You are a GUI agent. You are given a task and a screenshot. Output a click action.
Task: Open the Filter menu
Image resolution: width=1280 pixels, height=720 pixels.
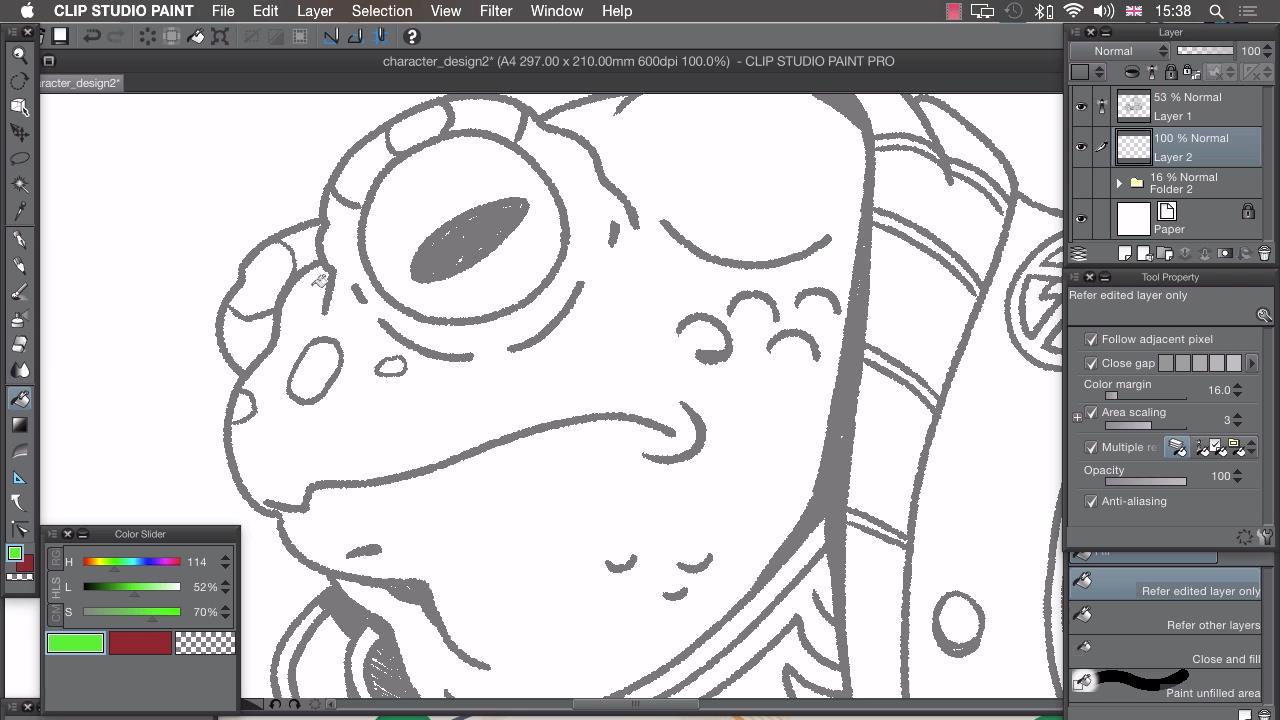coord(496,11)
